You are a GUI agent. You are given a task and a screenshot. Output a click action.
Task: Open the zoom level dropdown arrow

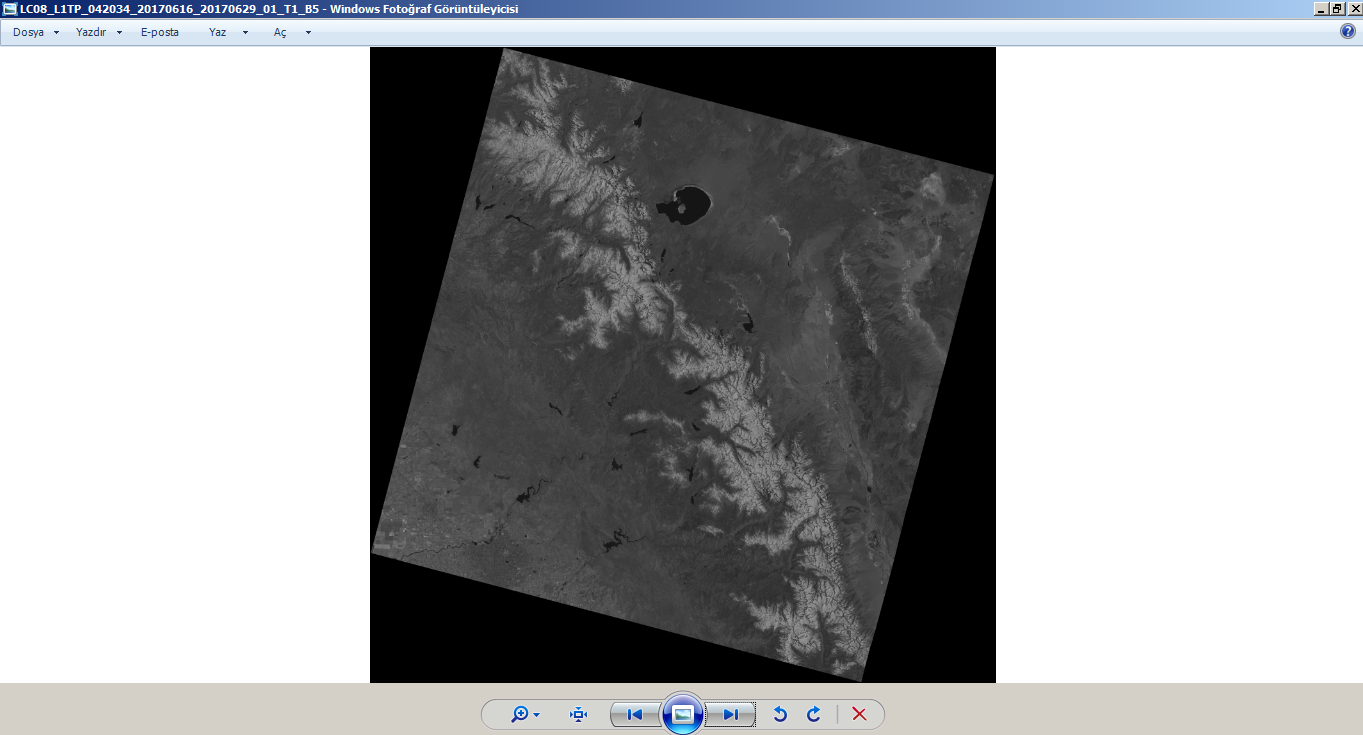537,715
